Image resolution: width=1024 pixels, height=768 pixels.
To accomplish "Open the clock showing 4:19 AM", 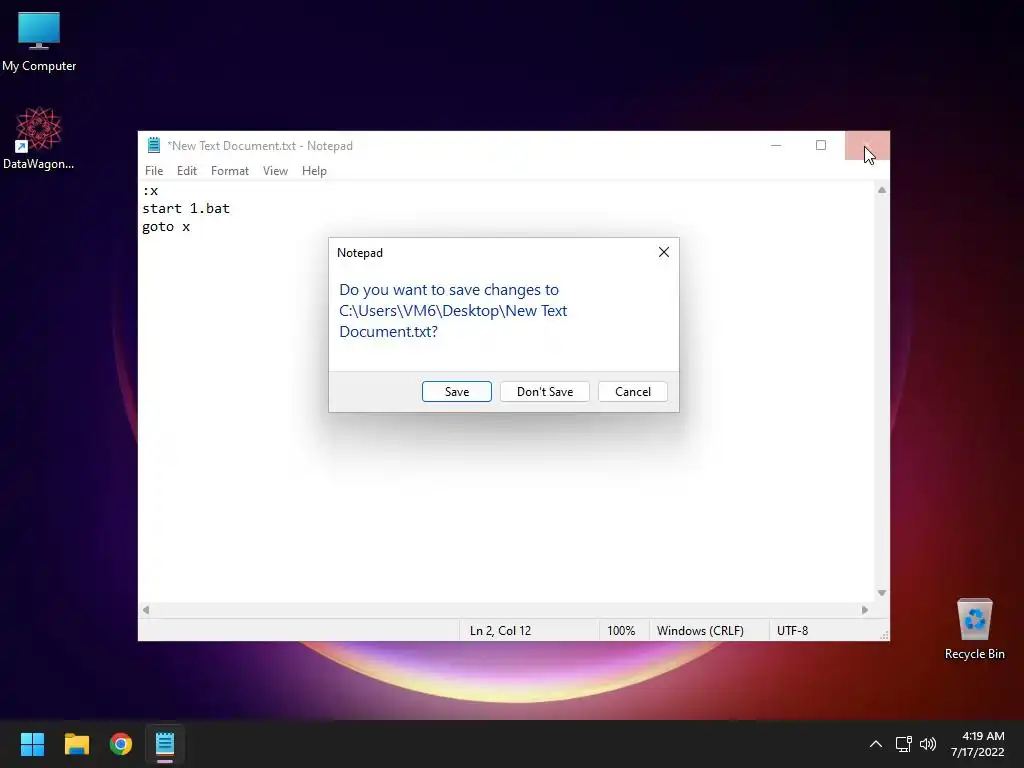I will (978, 744).
